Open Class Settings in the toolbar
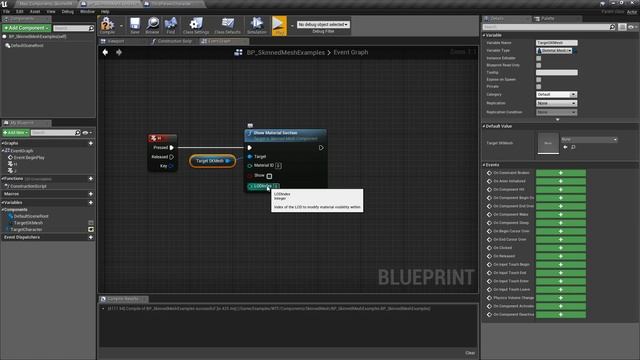The image size is (640, 360). click(196, 24)
